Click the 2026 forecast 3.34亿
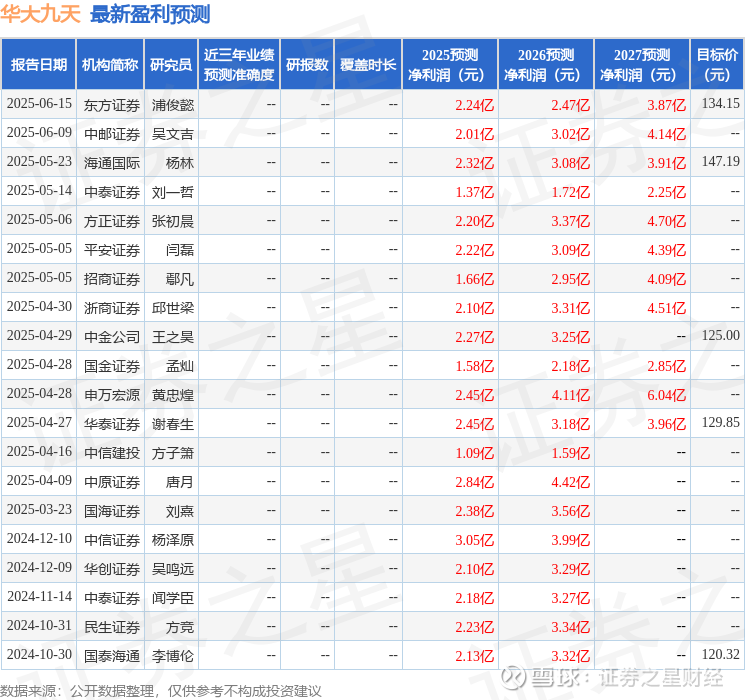 570,627
